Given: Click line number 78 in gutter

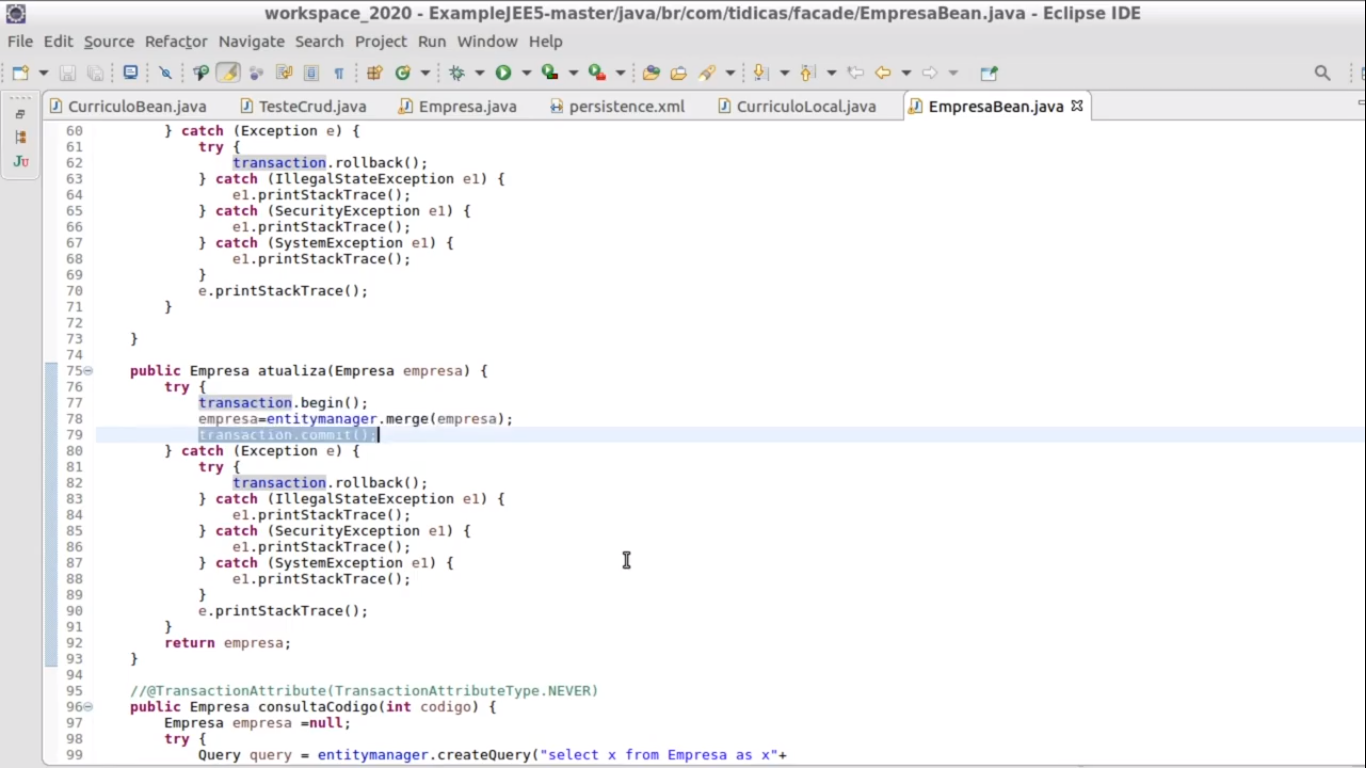Looking at the screenshot, I should [74, 419].
